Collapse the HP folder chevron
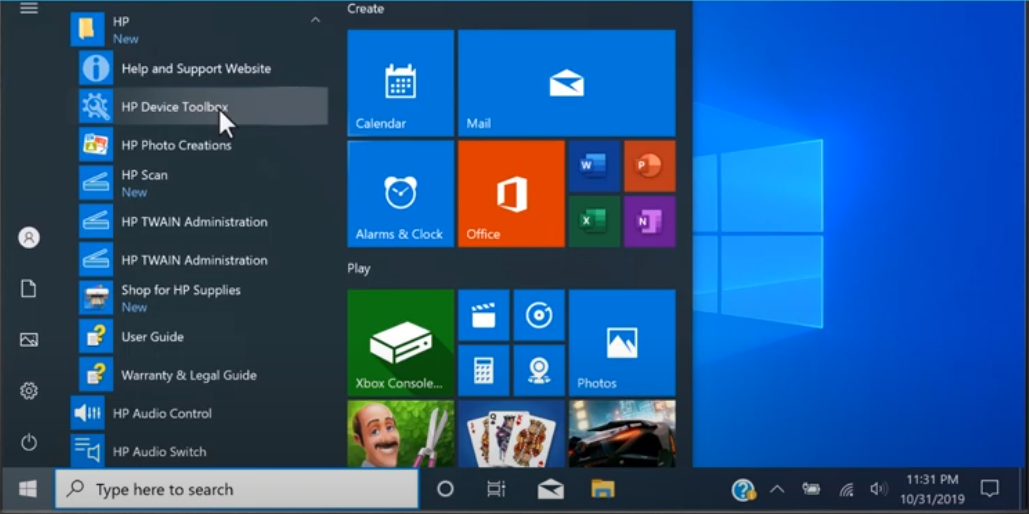This screenshot has width=1029, height=514. coord(315,20)
